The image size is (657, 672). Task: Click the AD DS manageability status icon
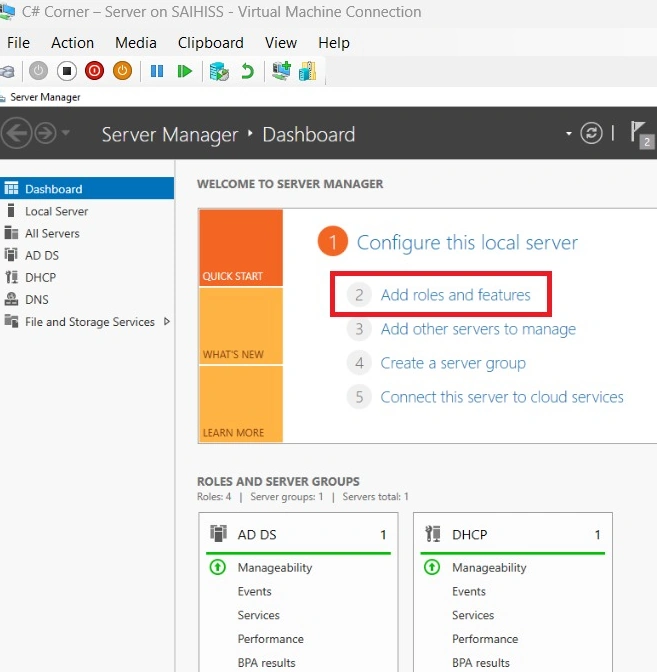click(x=218, y=567)
